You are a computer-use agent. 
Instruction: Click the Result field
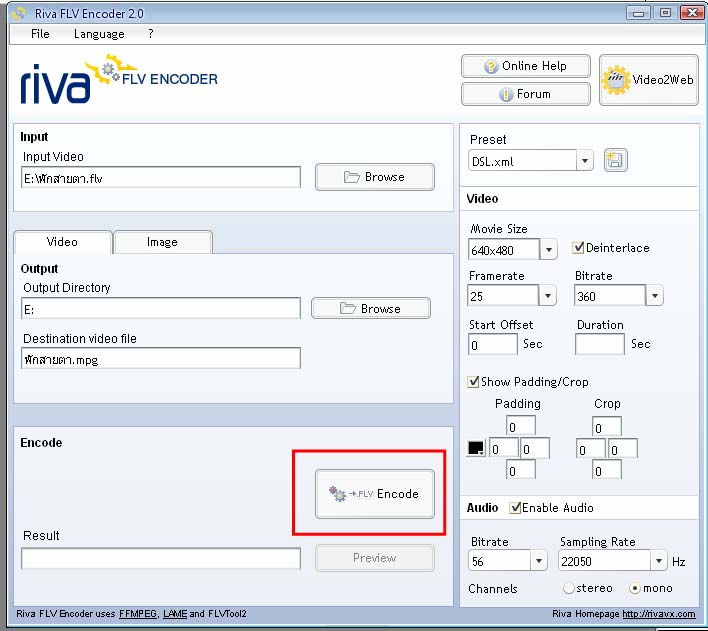[x=161, y=559]
